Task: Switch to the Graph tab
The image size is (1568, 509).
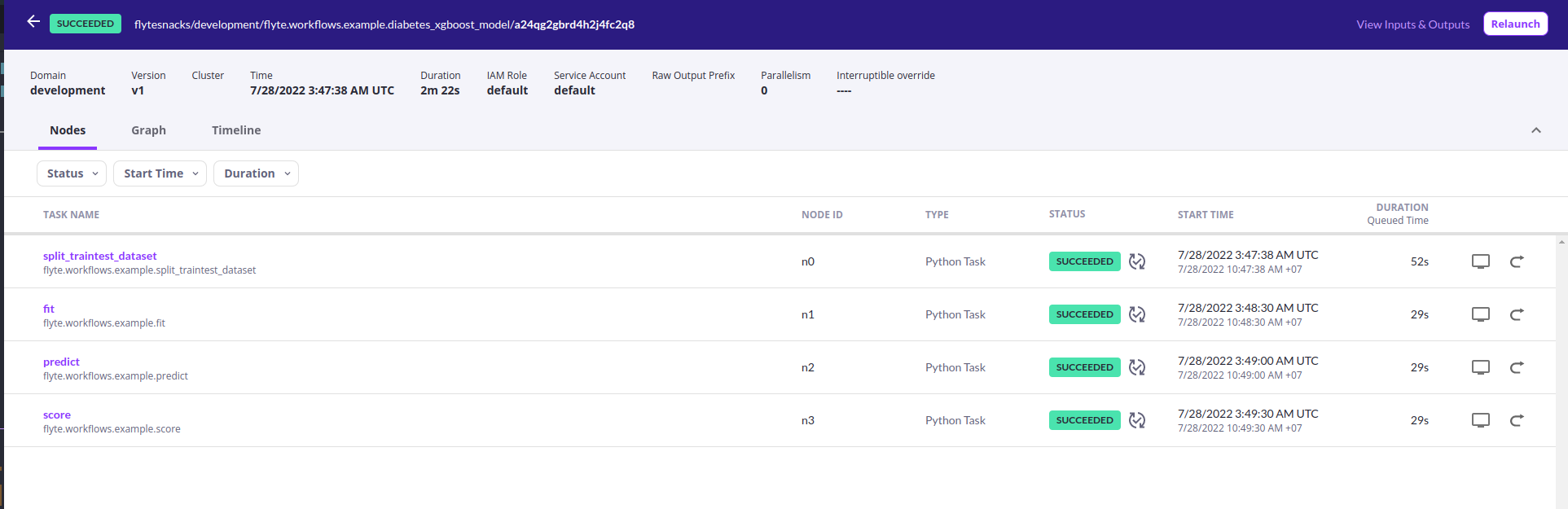Action: click(148, 130)
